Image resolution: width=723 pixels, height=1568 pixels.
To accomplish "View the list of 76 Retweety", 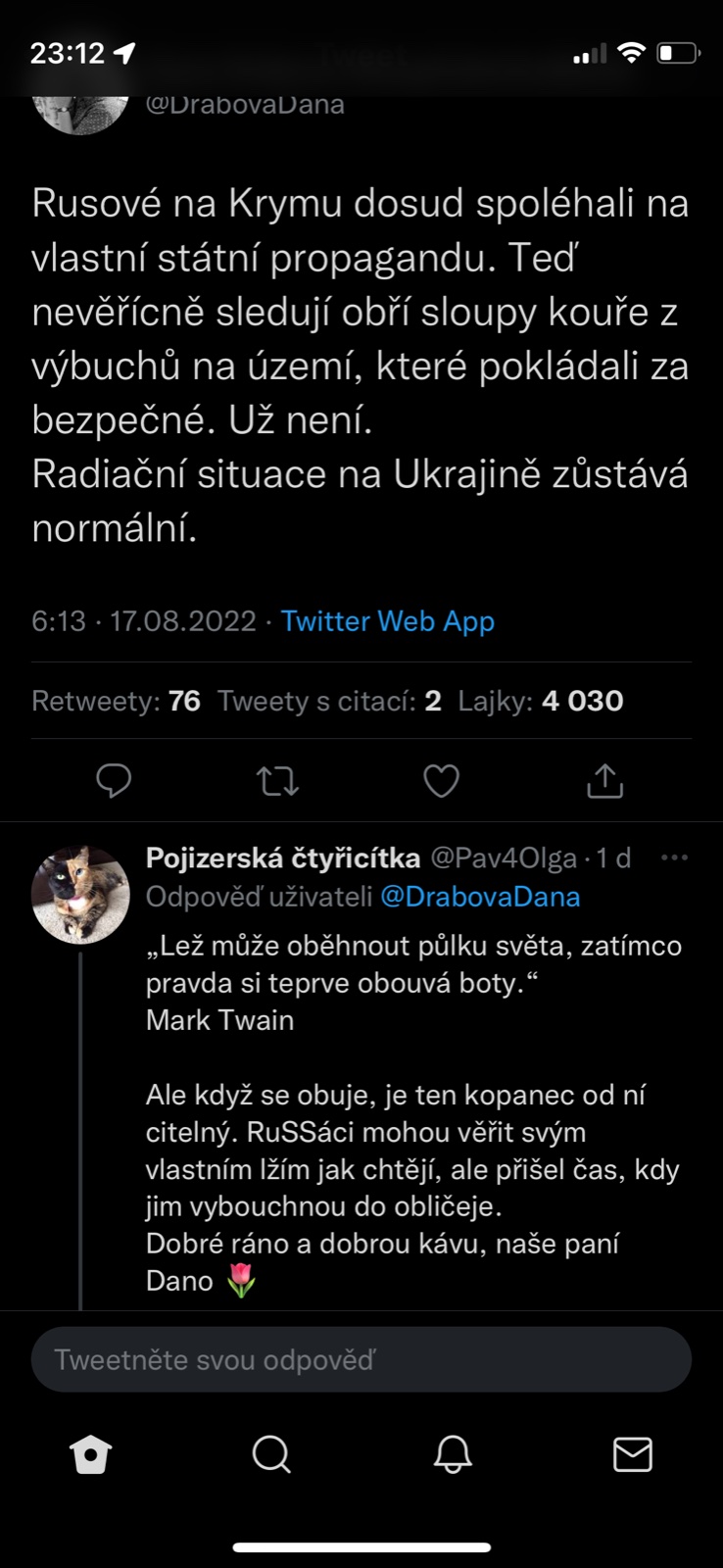I will pyautogui.click(x=116, y=701).
